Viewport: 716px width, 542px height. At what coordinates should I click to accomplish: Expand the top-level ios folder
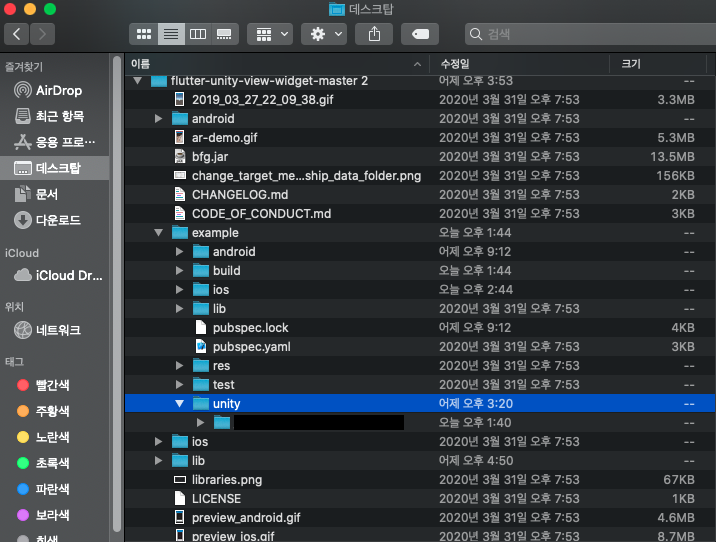pos(158,442)
